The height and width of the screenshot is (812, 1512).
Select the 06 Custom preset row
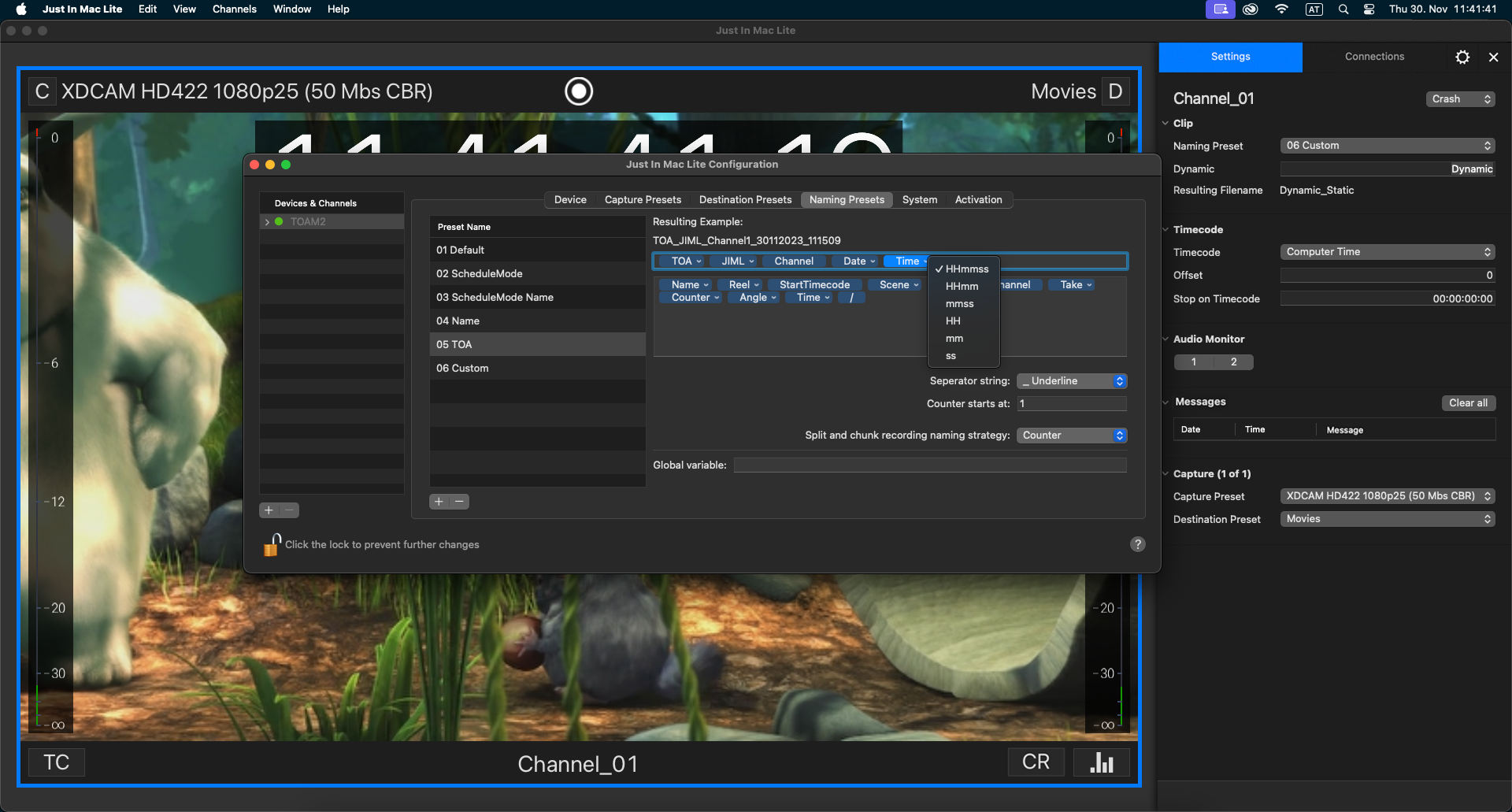point(538,368)
